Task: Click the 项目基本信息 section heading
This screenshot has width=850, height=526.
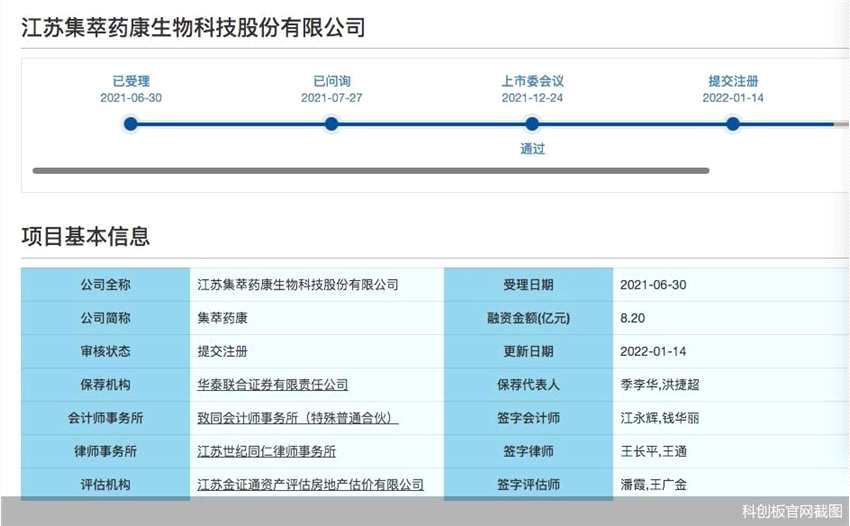Action: click(86, 236)
